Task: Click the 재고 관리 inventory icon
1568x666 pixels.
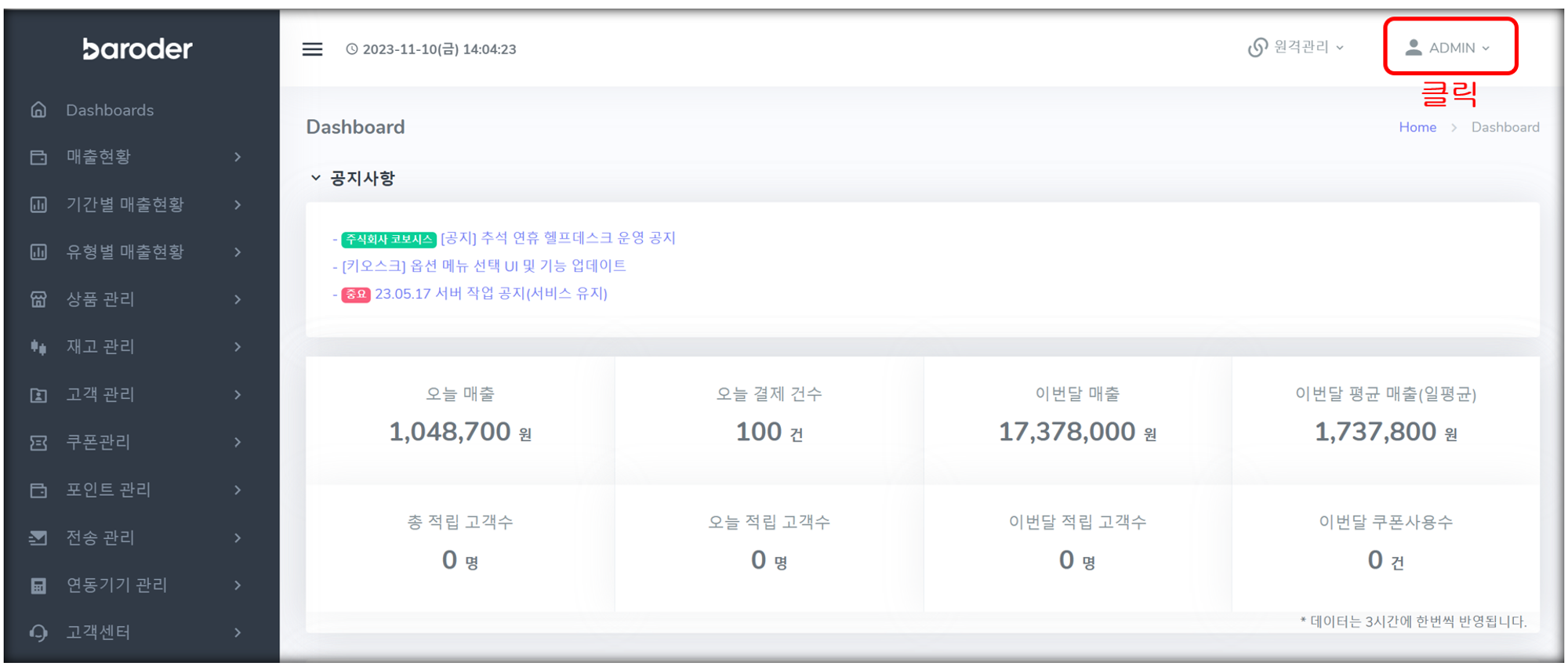Action: [x=38, y=347]
